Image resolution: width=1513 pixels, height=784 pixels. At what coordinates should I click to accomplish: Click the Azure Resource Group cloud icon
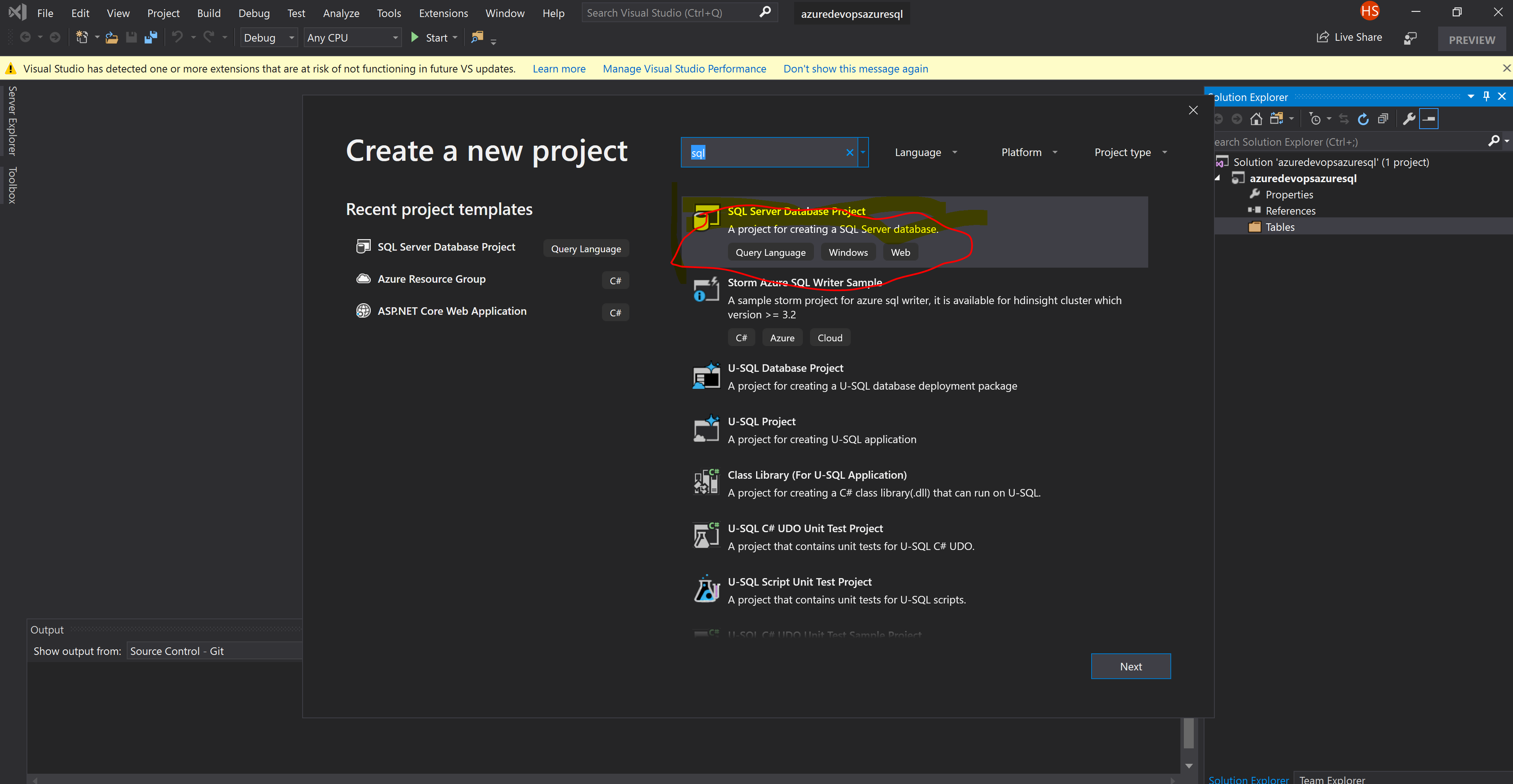(363, 278)
